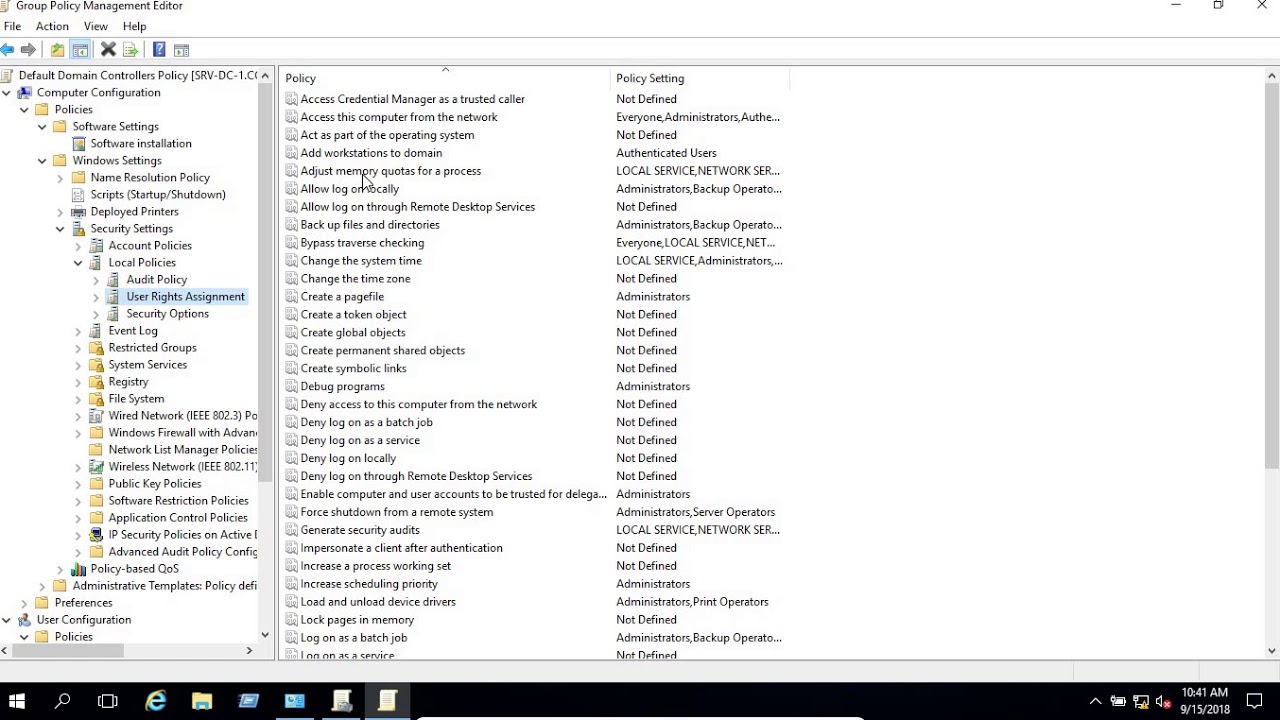The height and width of the screenshot is (720, 1280).
Task: Open the Action Center notifications icon
Action: (1254, 701)
